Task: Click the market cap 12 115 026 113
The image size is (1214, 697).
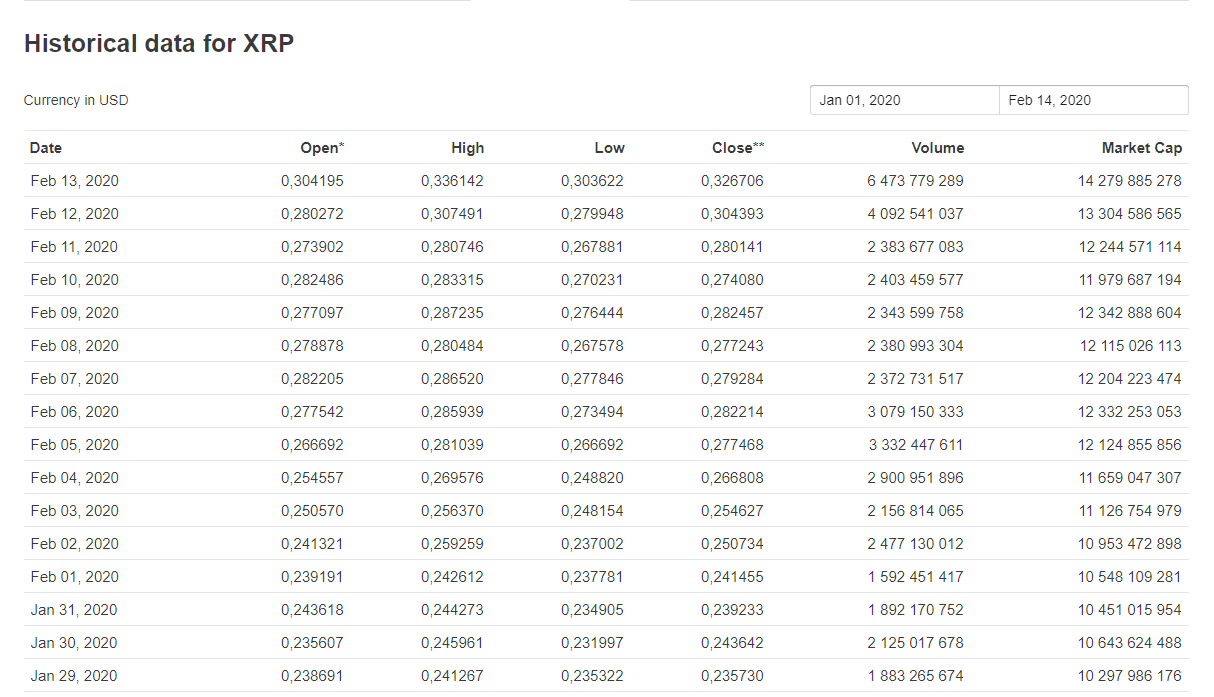Action: (x=1131, y=346)
